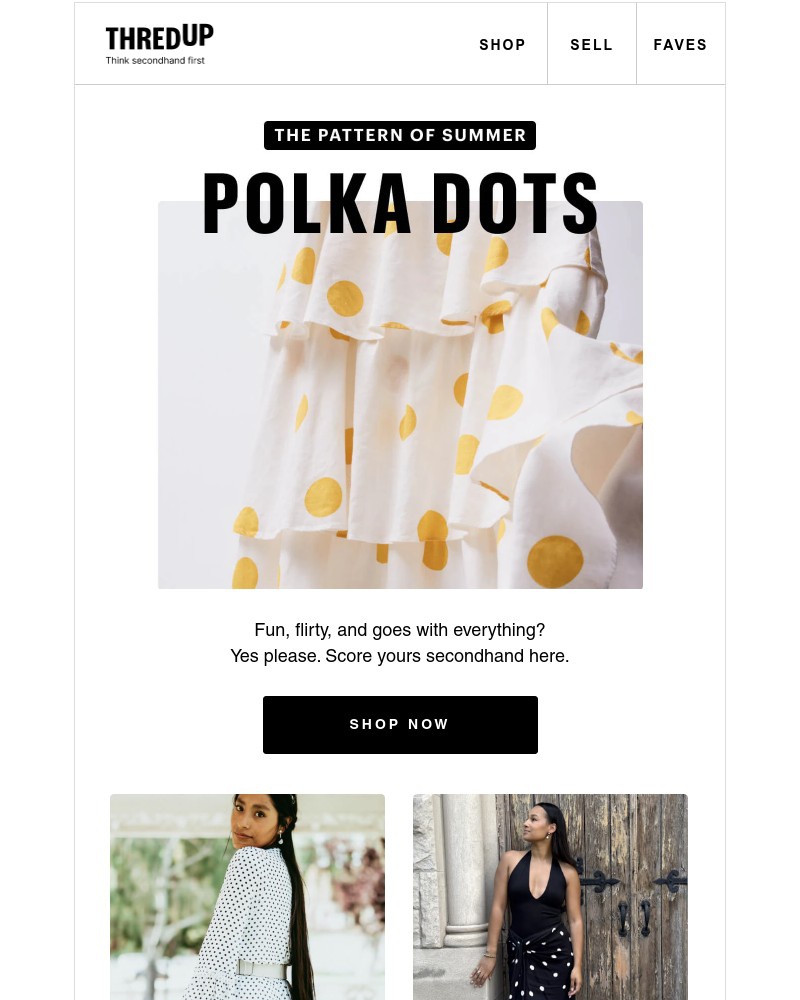Click the iron hinge on the wooden door
This screenshot has width=800, height=1000.
pyautogui.click(x=600, y=881)
